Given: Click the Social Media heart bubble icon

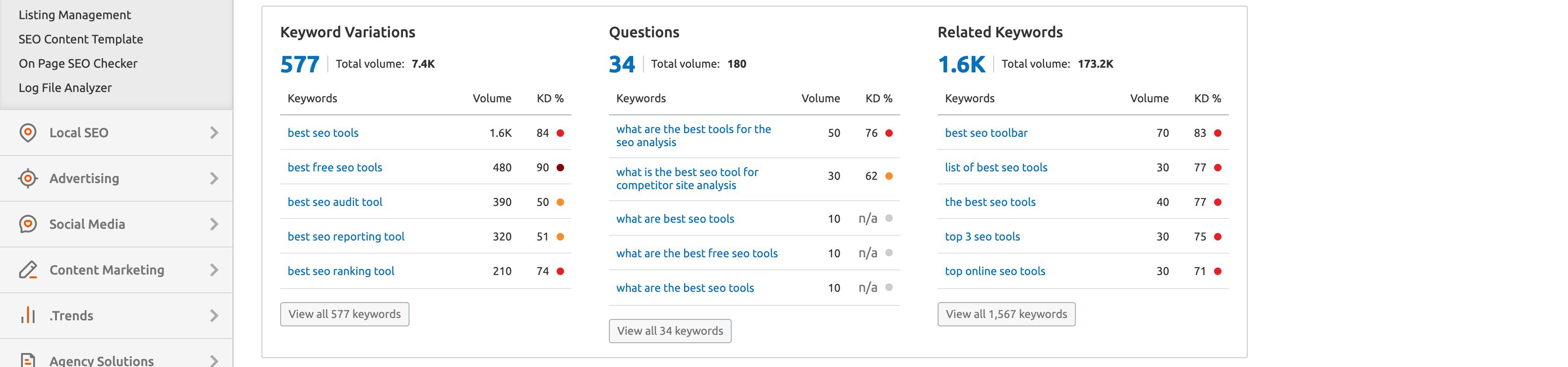Looking at the screenshot, I should point(28,224).
